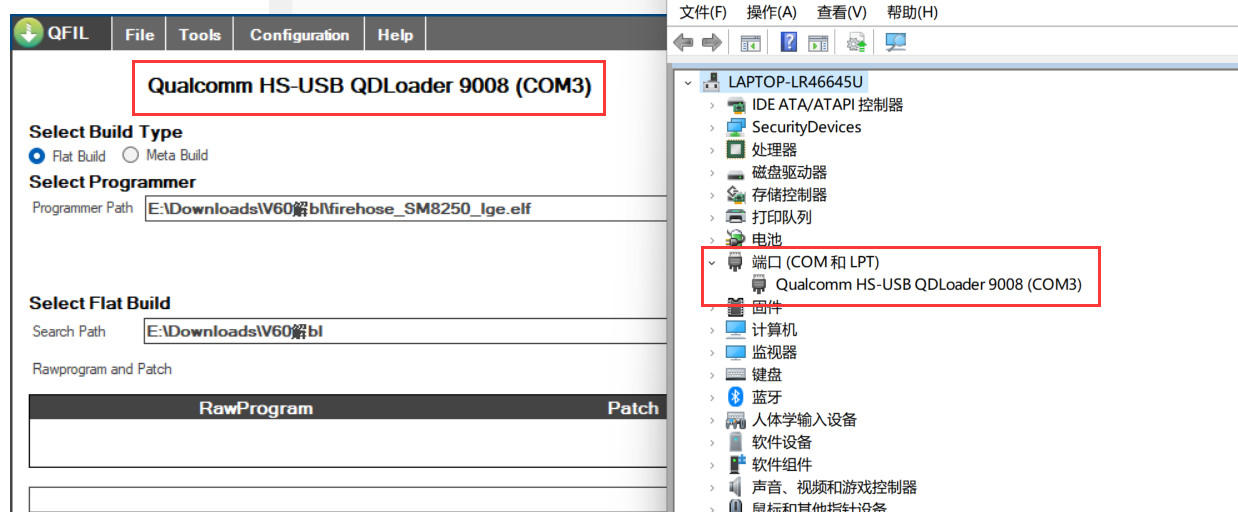This screenshot has height=512, width=1238.
Task: Click the Forward arrow in Device Manager toolbar
Action: click(x=712, y=42)
